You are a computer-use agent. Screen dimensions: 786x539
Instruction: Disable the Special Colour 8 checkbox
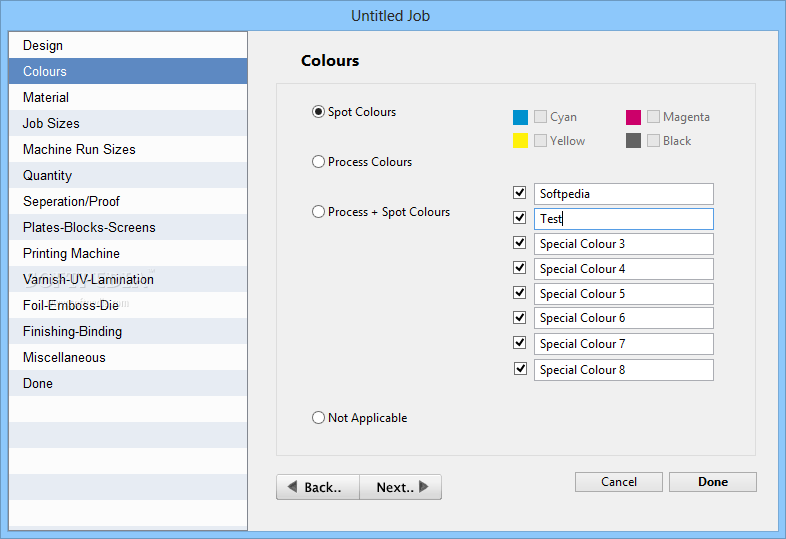point(520,369)
